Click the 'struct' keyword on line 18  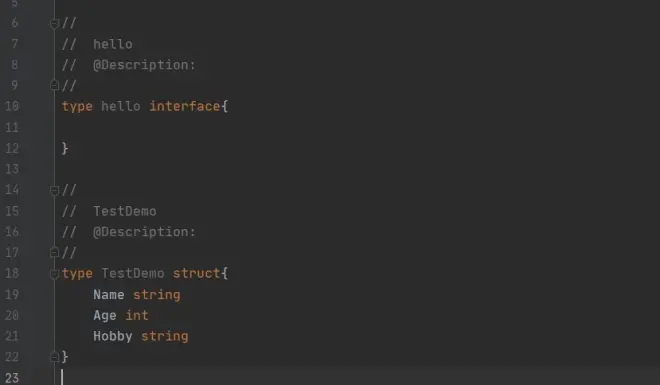point(197,273)
